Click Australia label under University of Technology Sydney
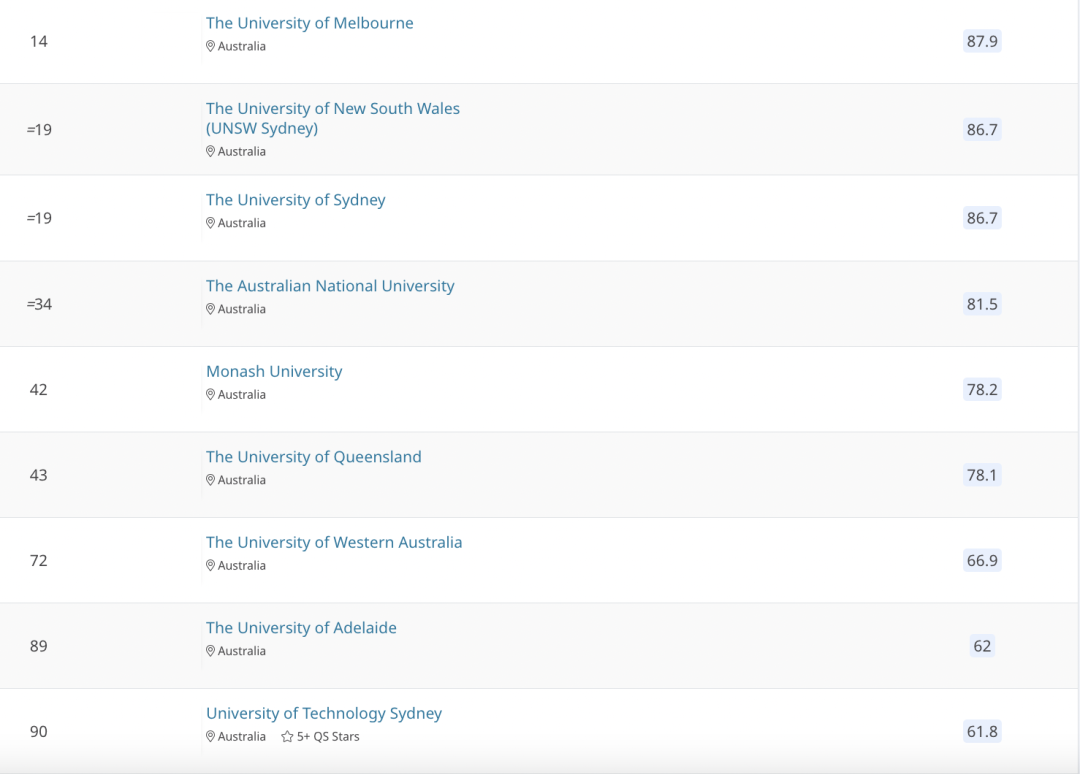 point(242,737)
